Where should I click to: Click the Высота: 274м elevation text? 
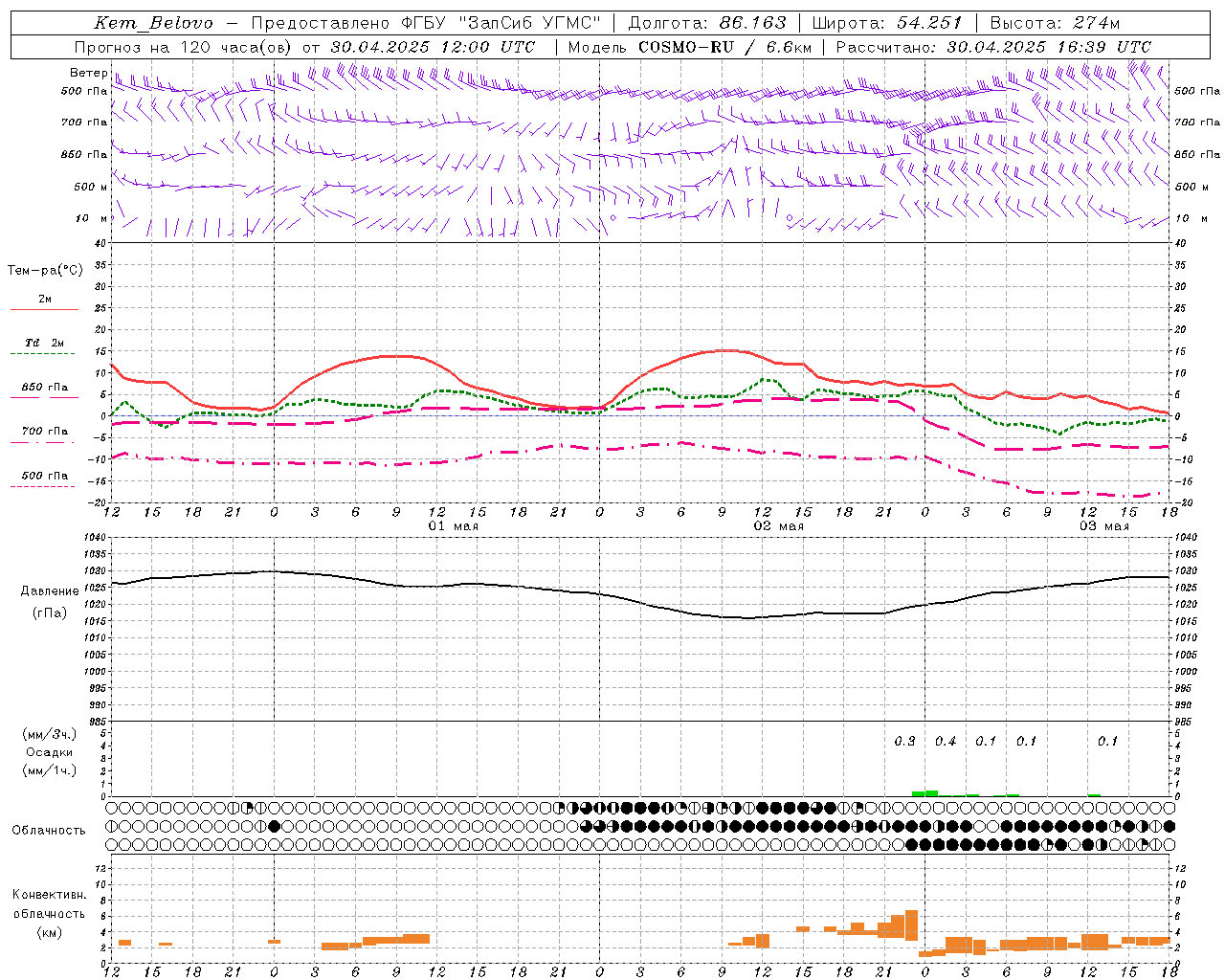coord(1055,23)
